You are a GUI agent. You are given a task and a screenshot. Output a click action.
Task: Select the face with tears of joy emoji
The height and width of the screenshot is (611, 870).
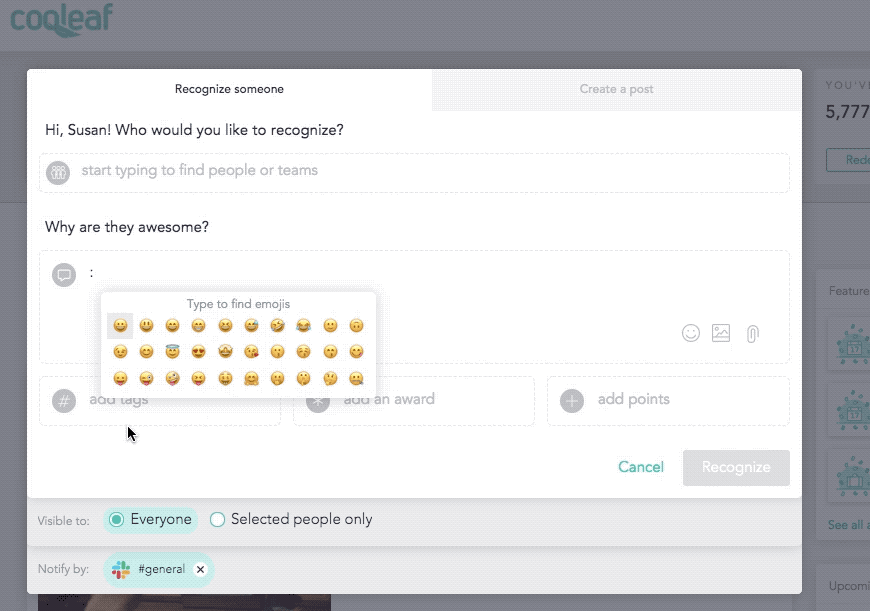pyautogui.click(x=304, y=326)
